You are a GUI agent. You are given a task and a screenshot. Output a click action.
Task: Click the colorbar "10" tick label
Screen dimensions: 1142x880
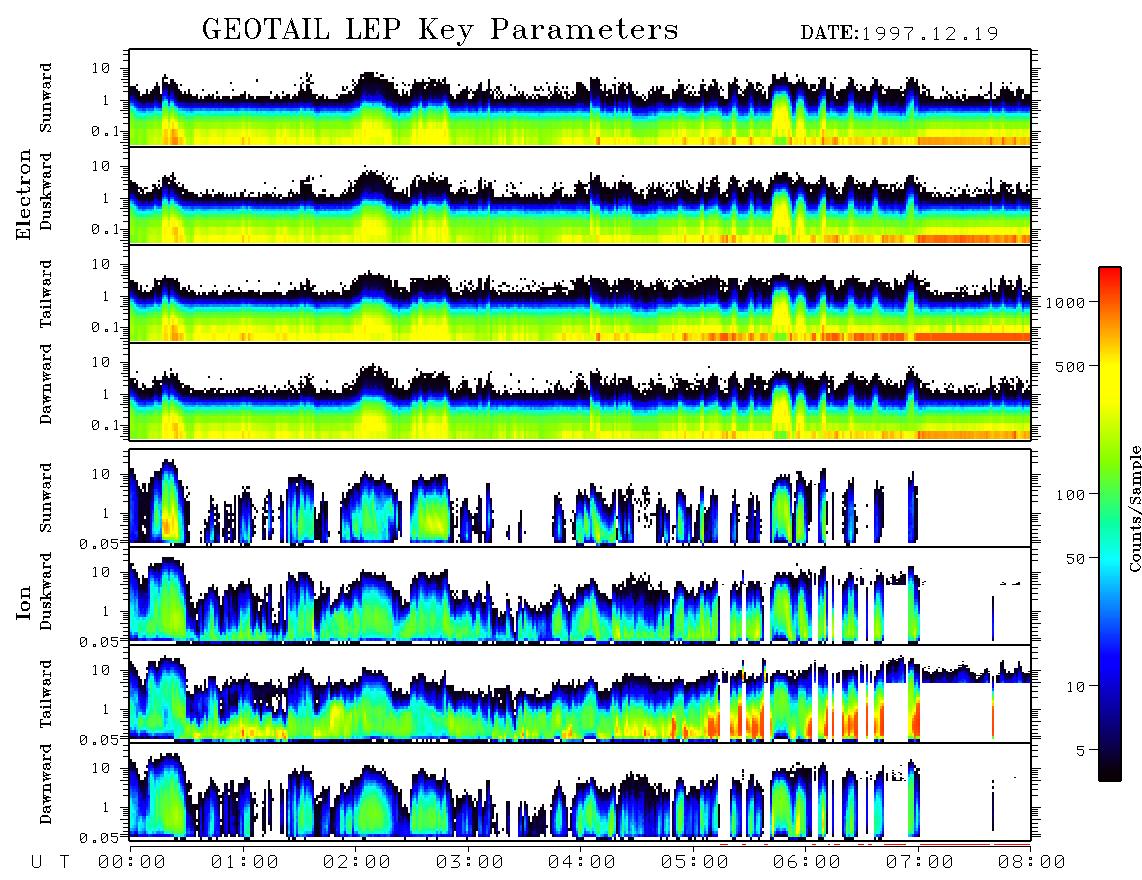(x=1075, y=686)
